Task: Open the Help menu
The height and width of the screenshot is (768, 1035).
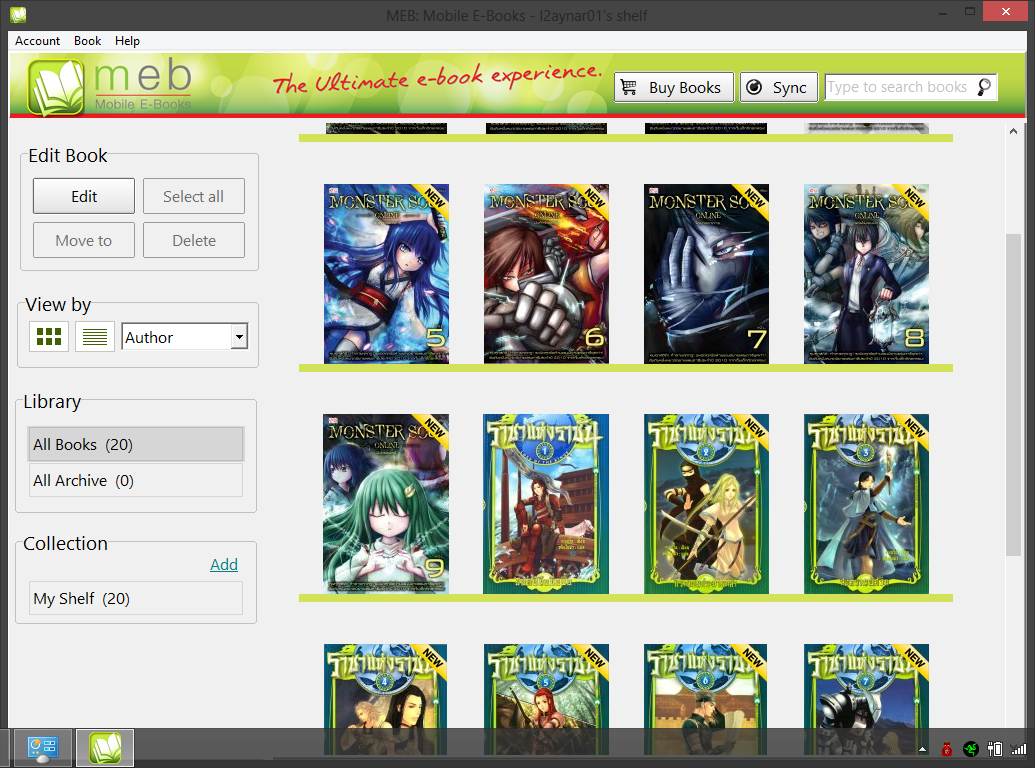Action: point(127,41)
